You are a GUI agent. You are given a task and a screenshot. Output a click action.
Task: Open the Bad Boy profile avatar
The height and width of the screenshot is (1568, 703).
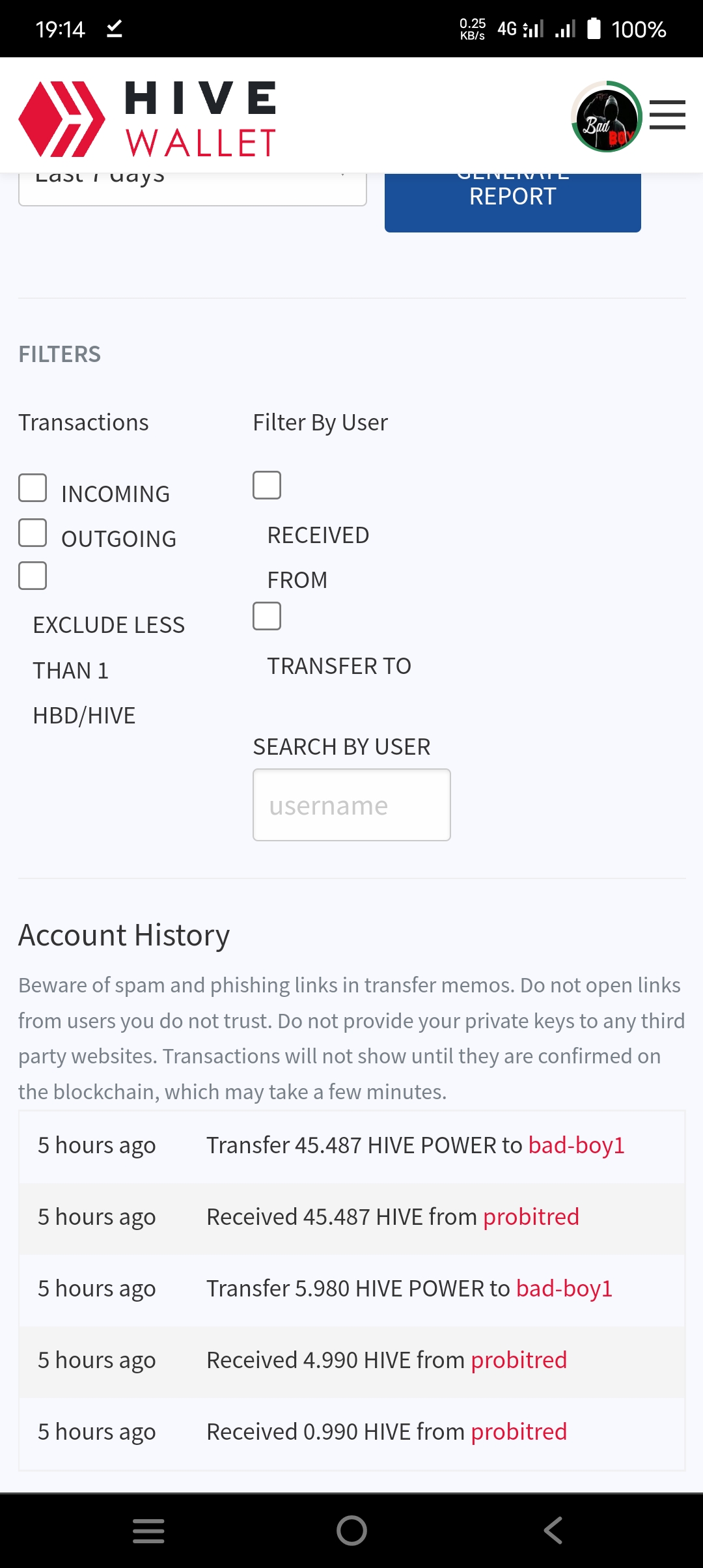(x=607, y=117)
